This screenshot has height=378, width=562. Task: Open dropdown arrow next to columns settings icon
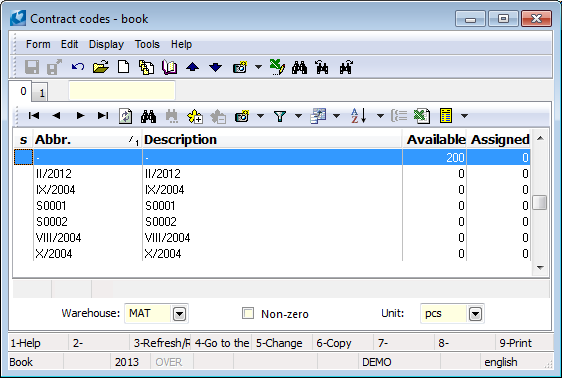(x=337, y=116)
